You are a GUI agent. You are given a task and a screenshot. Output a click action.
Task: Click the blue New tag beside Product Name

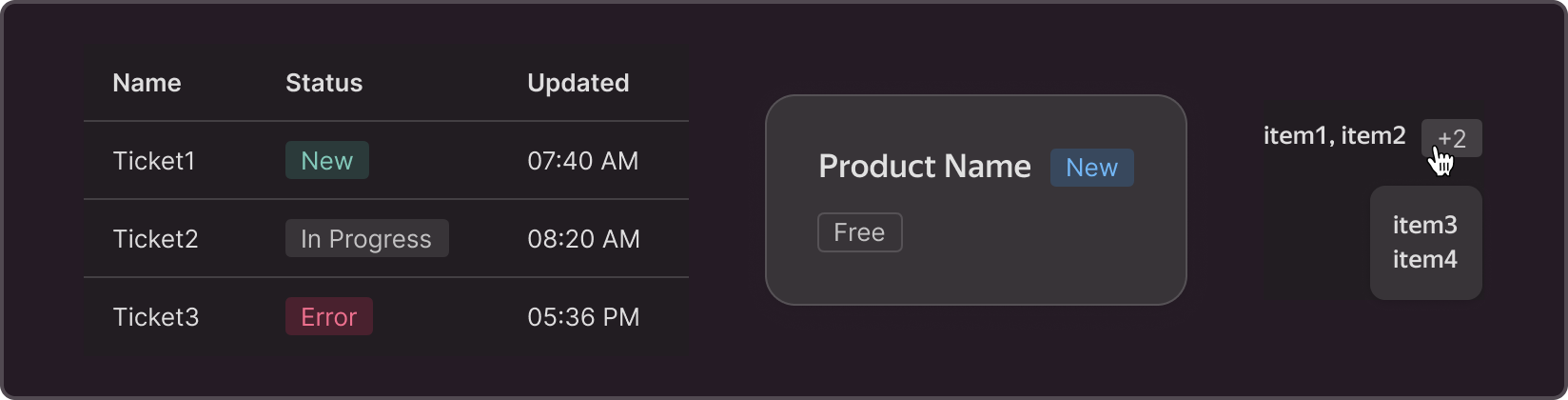pyautogui.click(x=1091, y=168)
